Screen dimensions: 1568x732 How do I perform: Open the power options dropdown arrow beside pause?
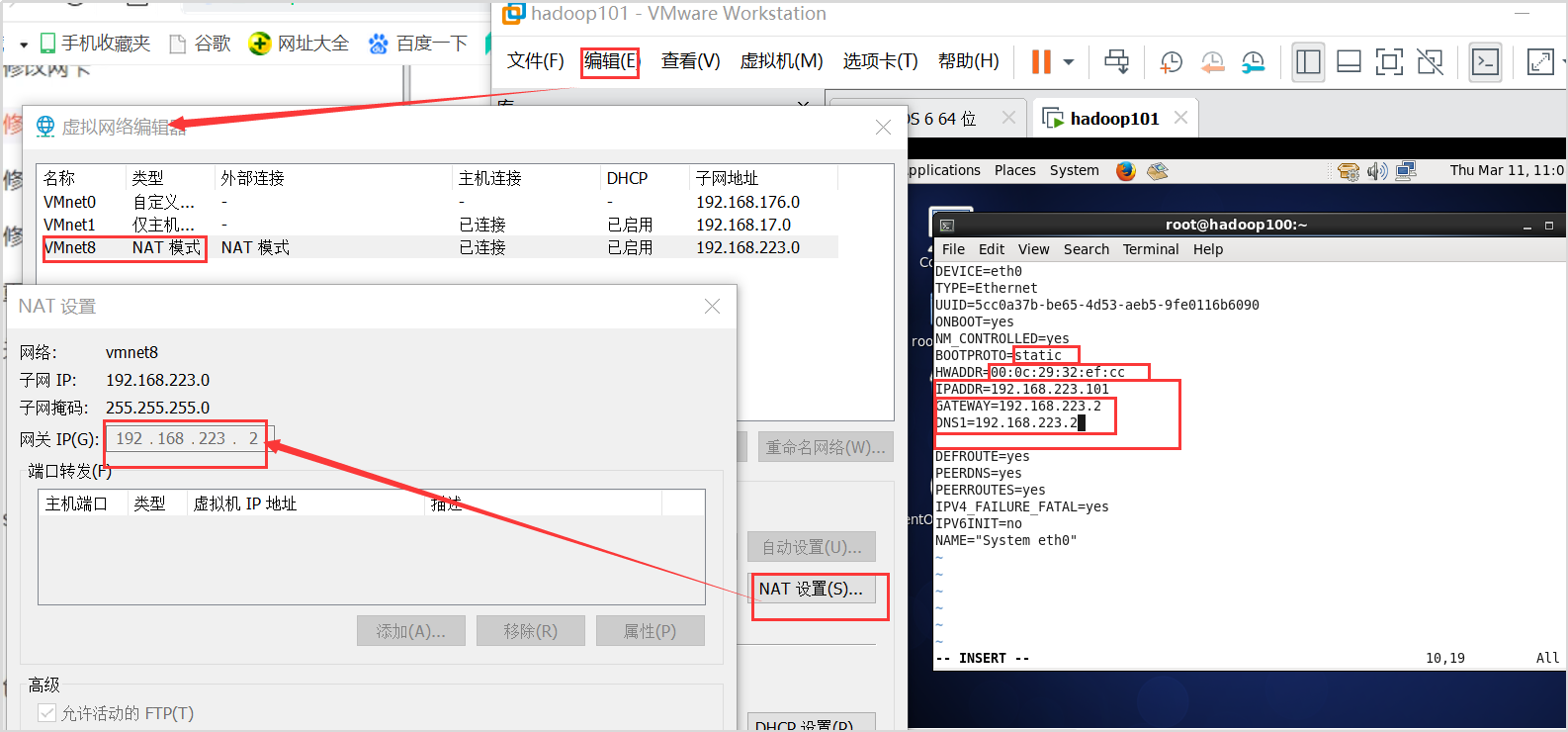pyautogui.click(x=1069, y=61)
